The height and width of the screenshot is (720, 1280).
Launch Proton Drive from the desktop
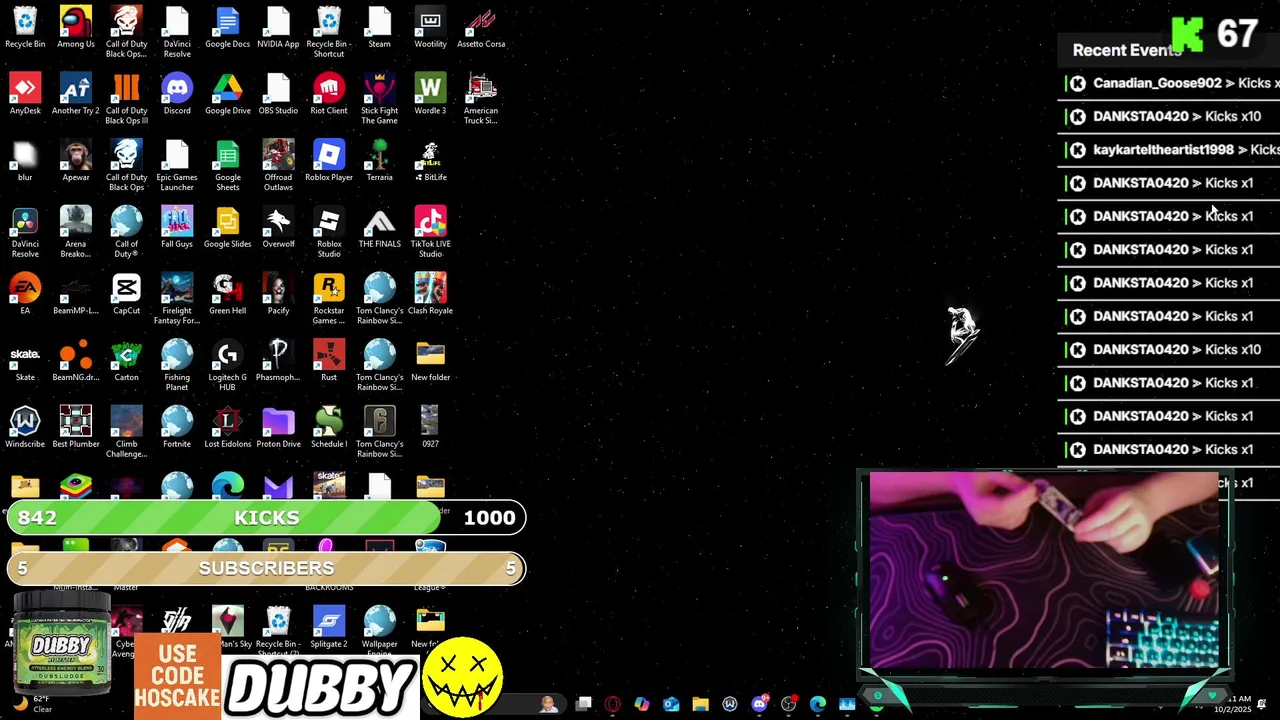tap(278, 428)
